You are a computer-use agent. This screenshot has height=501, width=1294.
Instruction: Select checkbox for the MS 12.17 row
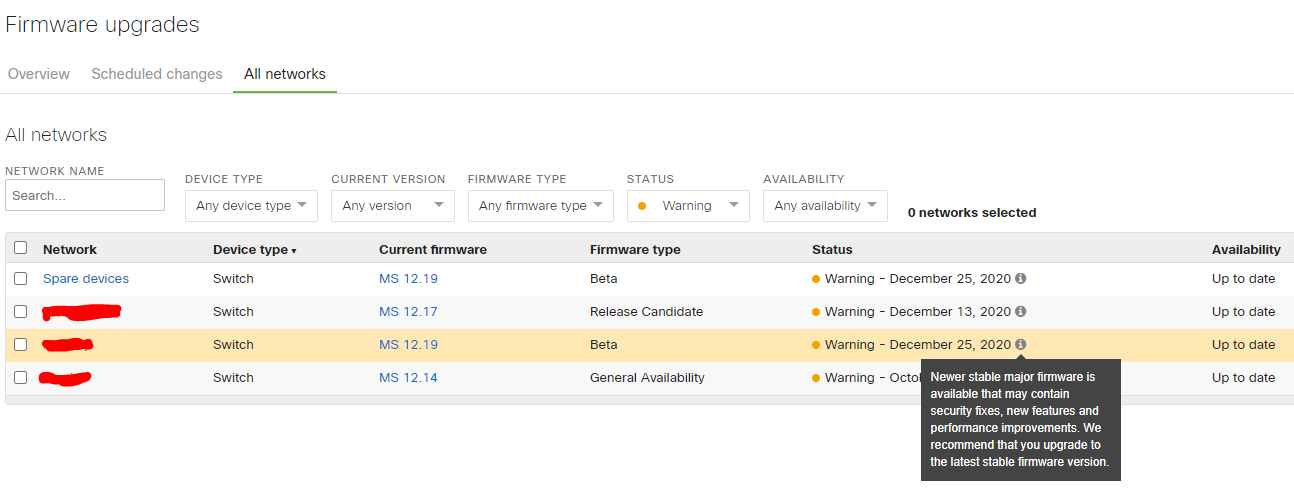click(x=20, y=311)
